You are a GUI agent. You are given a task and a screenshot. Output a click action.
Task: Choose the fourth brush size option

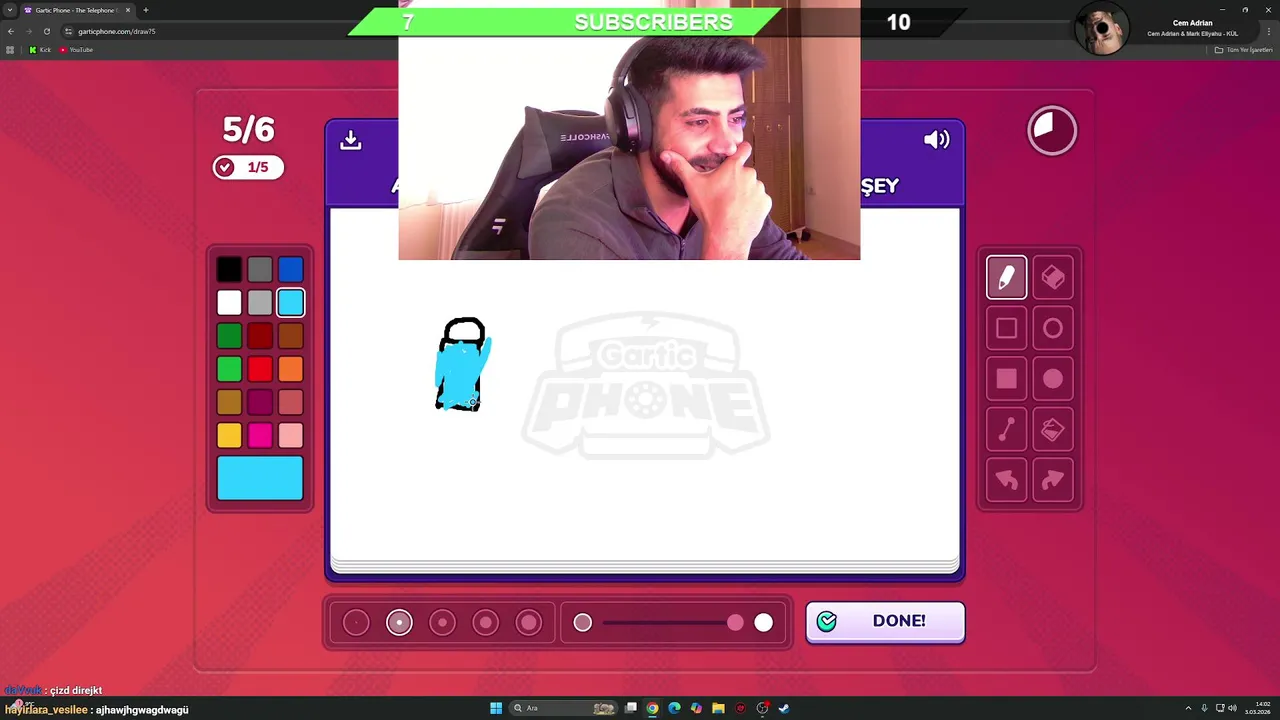[485, 623]
